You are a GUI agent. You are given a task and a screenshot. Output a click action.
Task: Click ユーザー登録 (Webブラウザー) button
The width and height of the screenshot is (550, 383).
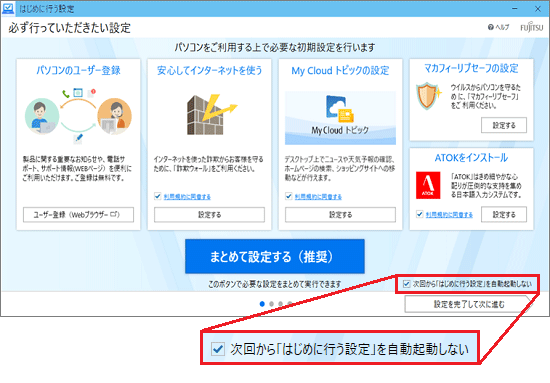[x=78, y=215]
